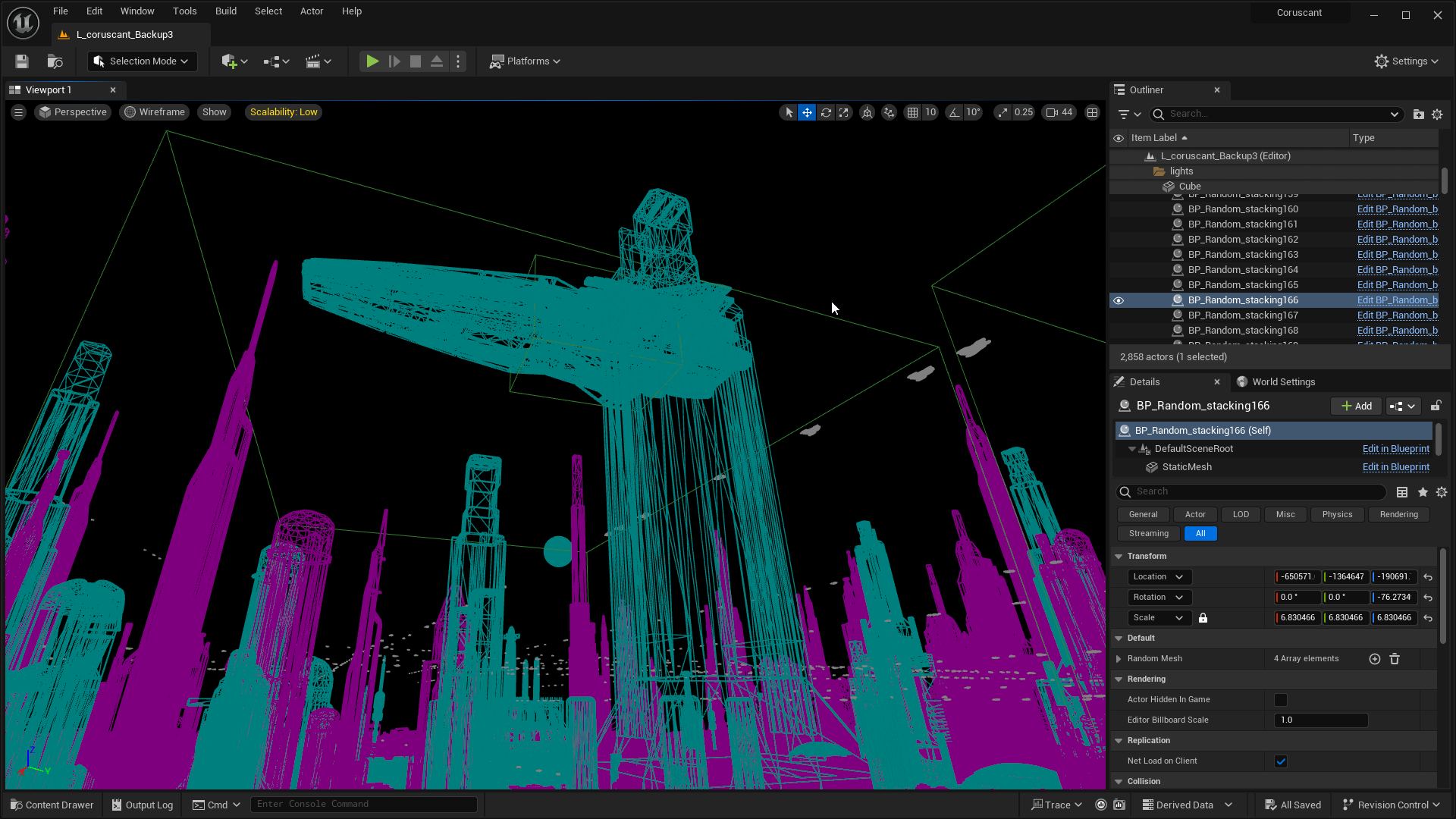Click the Skip frame playback button
Screen dimensions: 1456x819
[394, 61]
